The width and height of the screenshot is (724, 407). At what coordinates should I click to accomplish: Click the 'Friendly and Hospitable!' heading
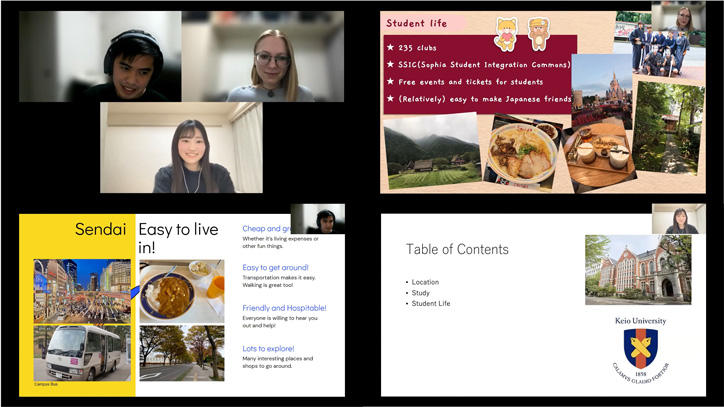(x=284, y=308)
